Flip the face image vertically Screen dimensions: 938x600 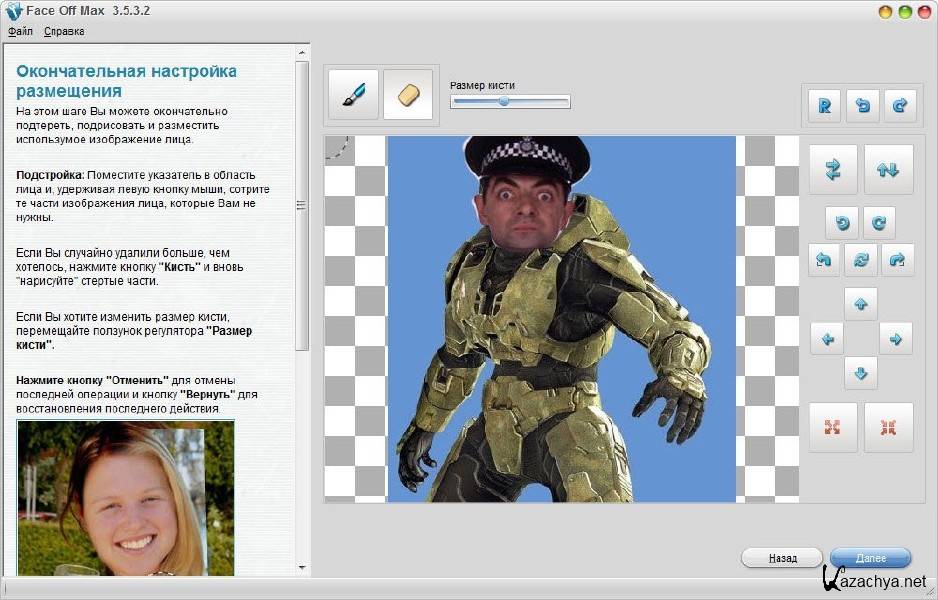coord(888,170)
